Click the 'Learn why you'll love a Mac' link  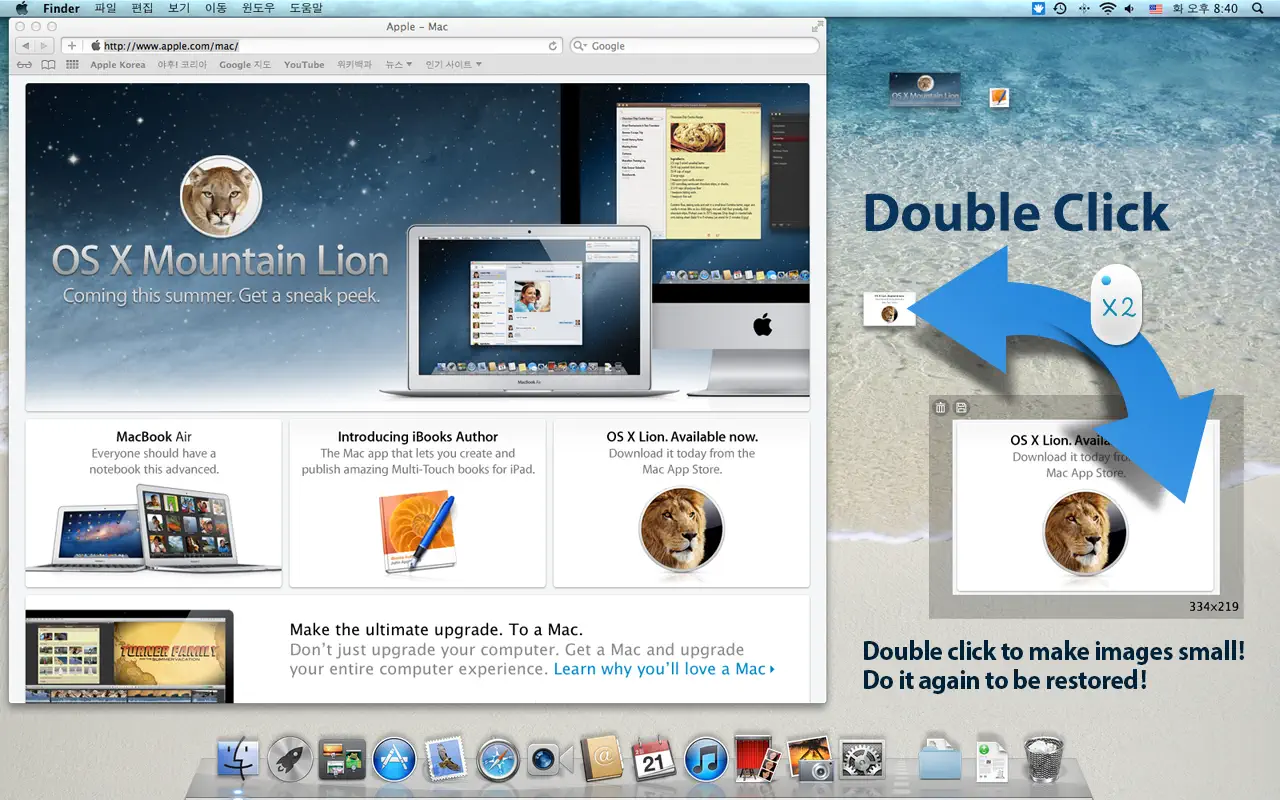tap(664, 669)
